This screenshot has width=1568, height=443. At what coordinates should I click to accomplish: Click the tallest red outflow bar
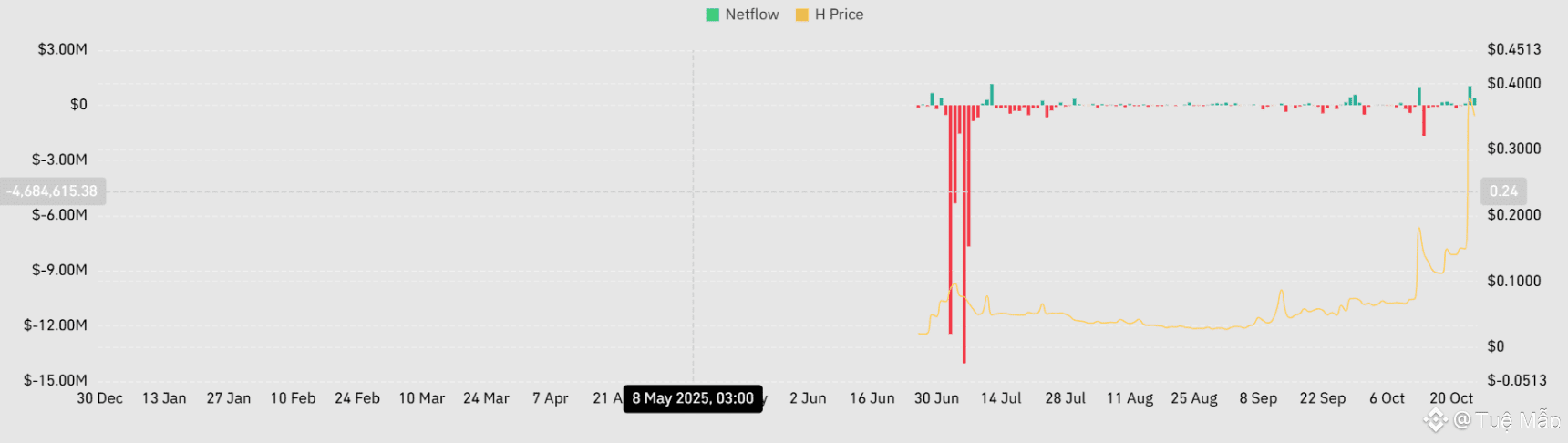tap(965, 233)
